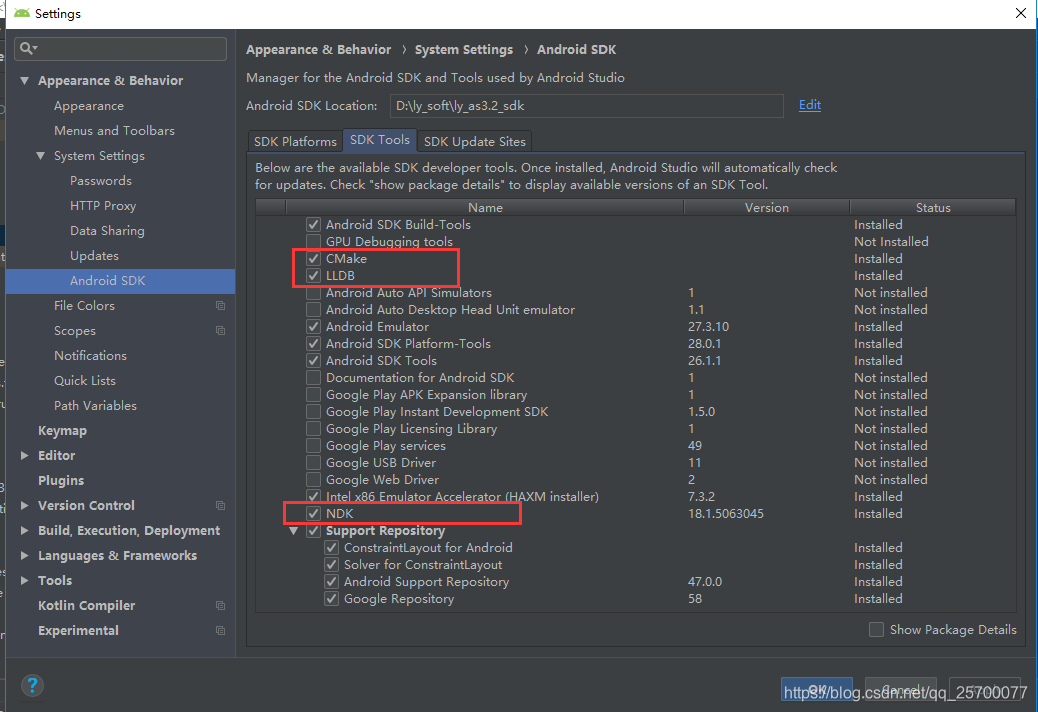The height and width of the screenshot is (712, 1038).
Task: Expand the Tools tree node
Action: tap(24, 580)
